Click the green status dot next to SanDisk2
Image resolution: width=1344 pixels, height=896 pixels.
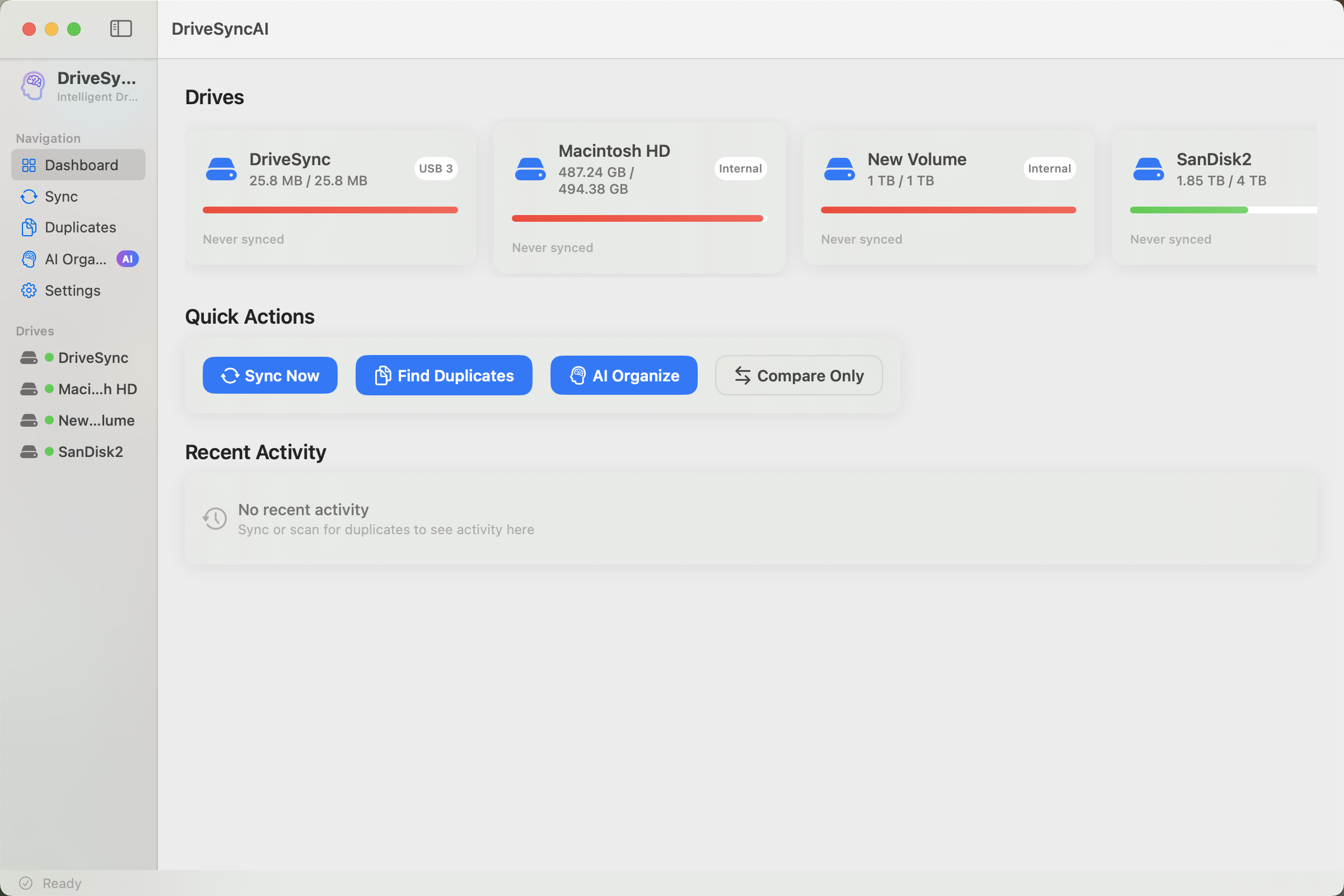point(49,451)
